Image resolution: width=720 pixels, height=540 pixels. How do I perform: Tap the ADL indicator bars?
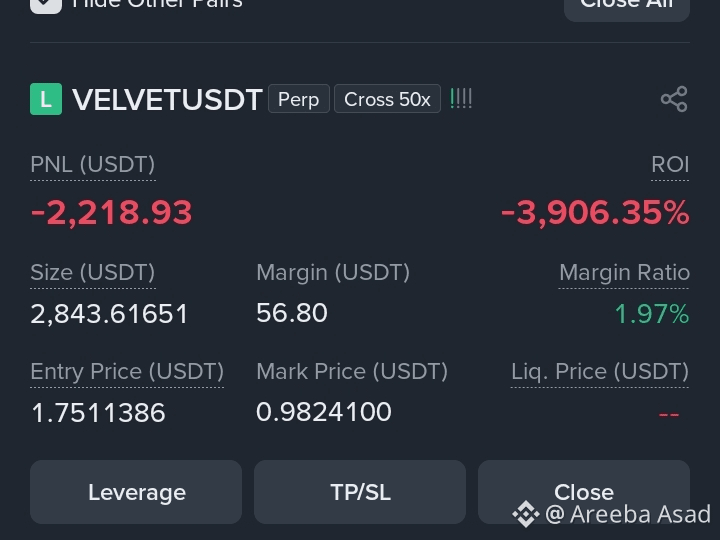(x=461, y=99)
